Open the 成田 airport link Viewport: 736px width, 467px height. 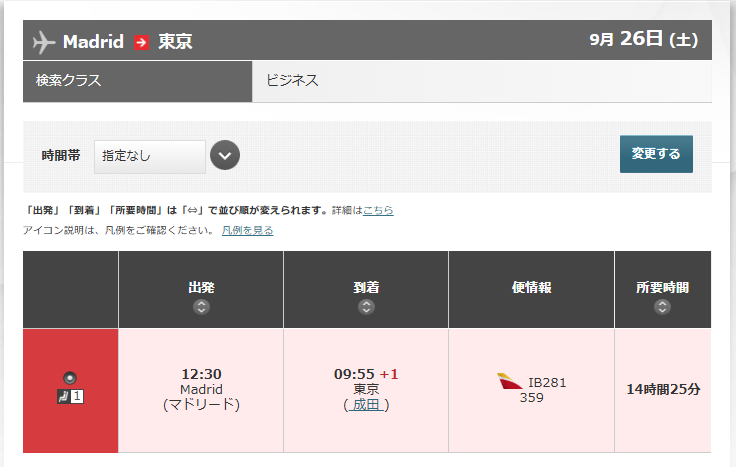tap(366, 405)
